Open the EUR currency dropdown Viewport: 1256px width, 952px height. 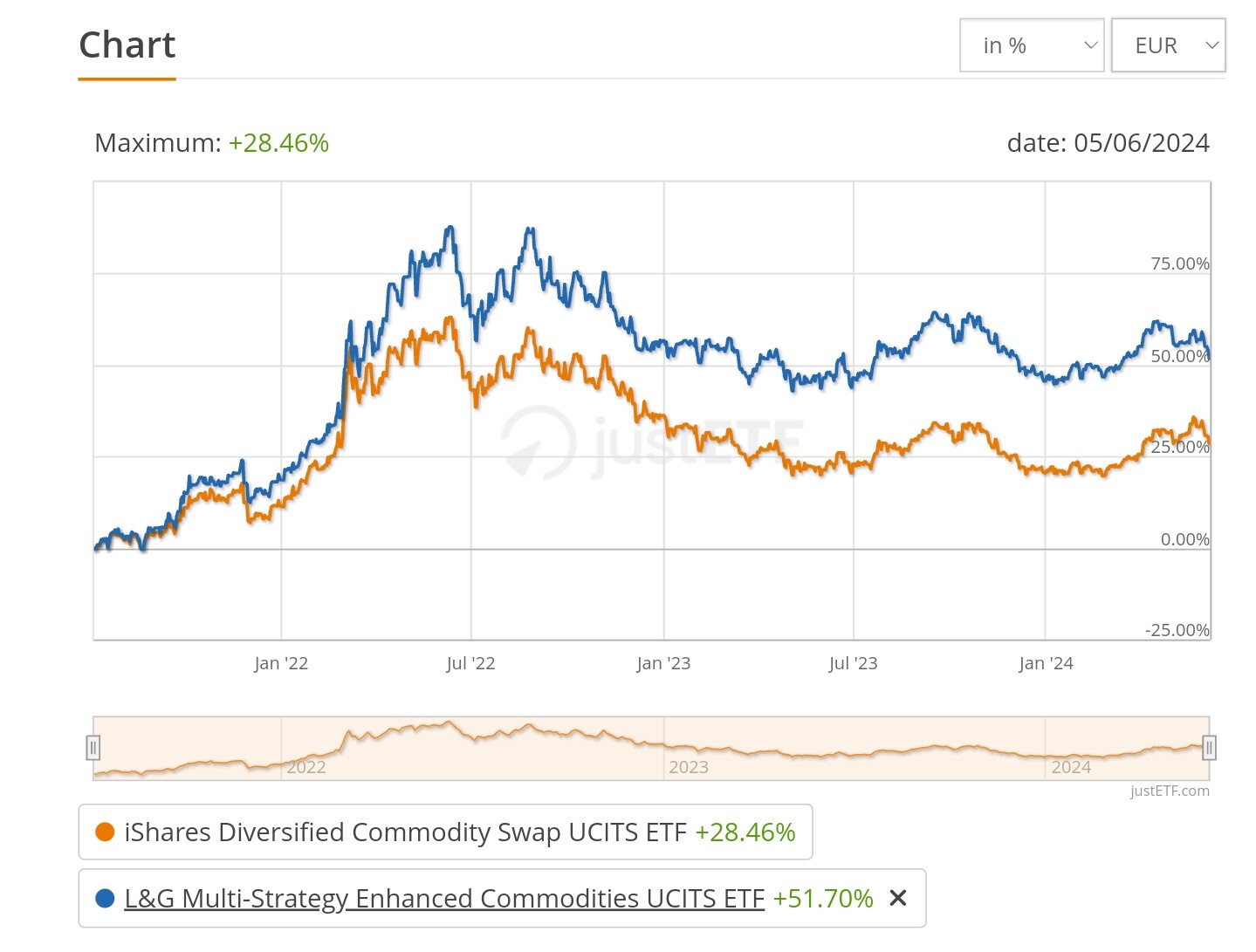(1167, 45)
